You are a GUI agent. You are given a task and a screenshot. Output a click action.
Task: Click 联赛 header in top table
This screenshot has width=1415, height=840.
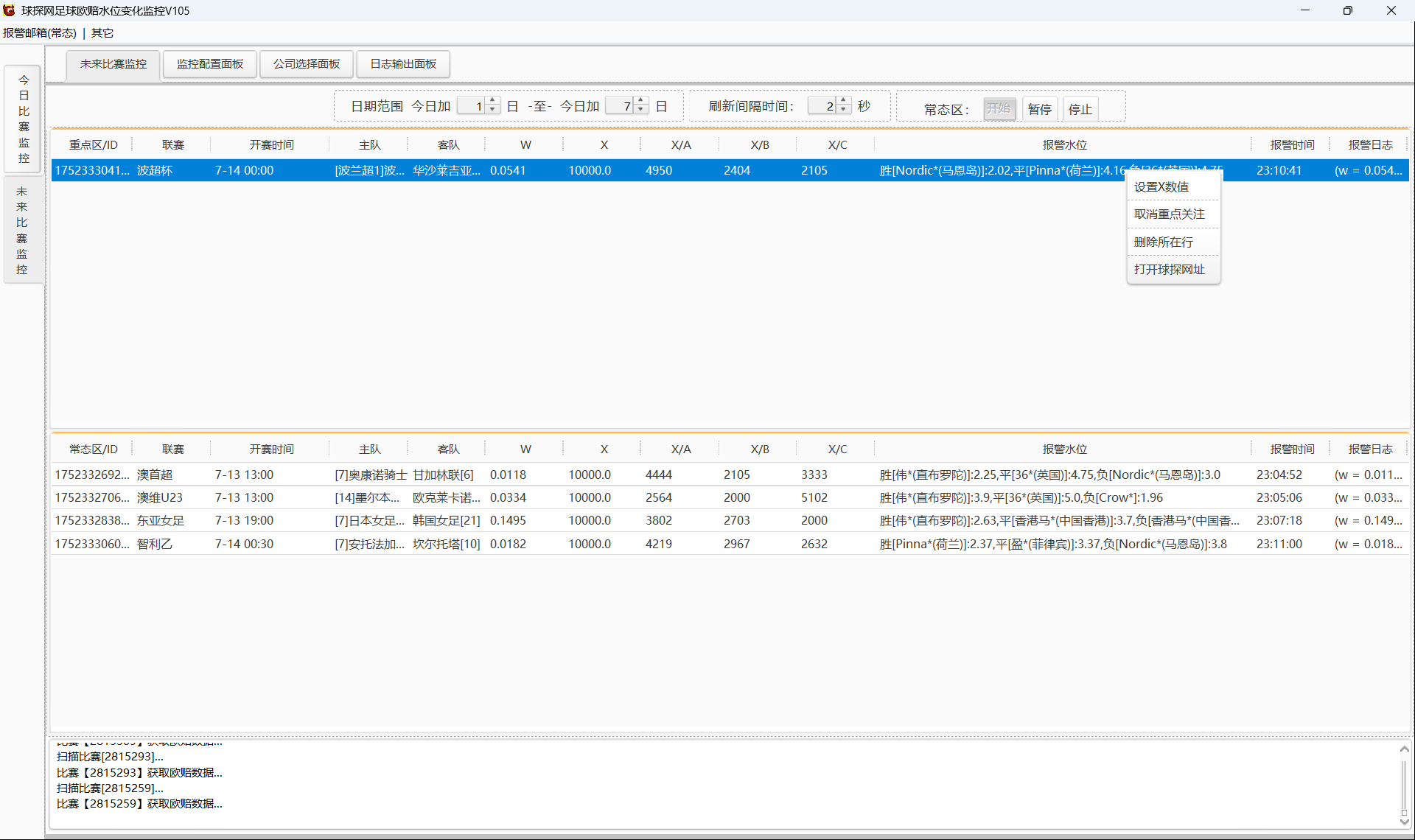(x=172, y=145)
